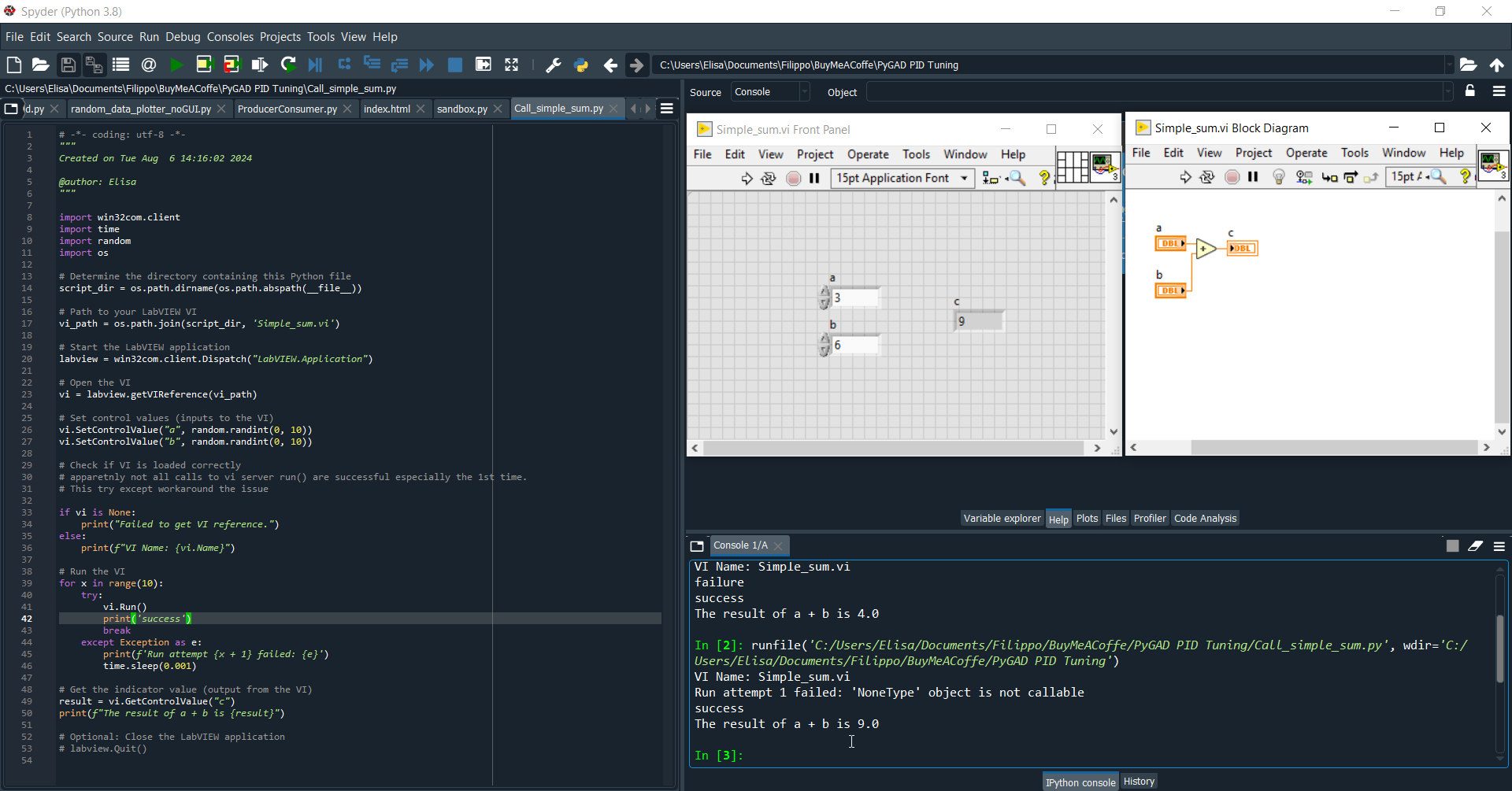Open the Help pane options menu

[1499, 91]
